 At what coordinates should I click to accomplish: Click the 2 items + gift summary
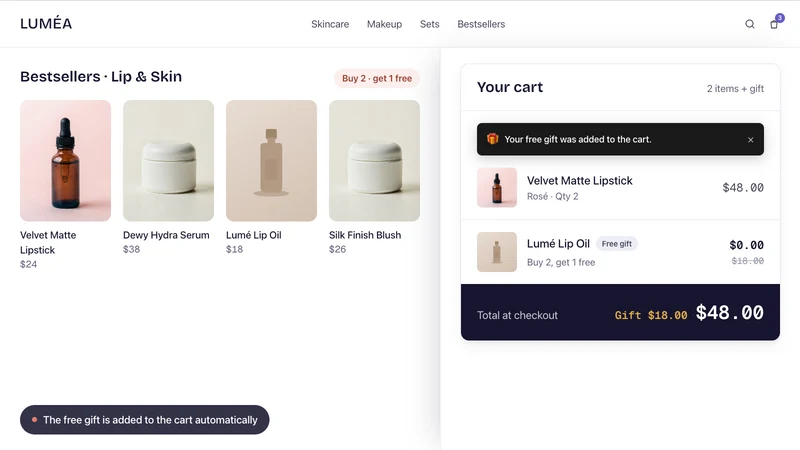[735, 89]
